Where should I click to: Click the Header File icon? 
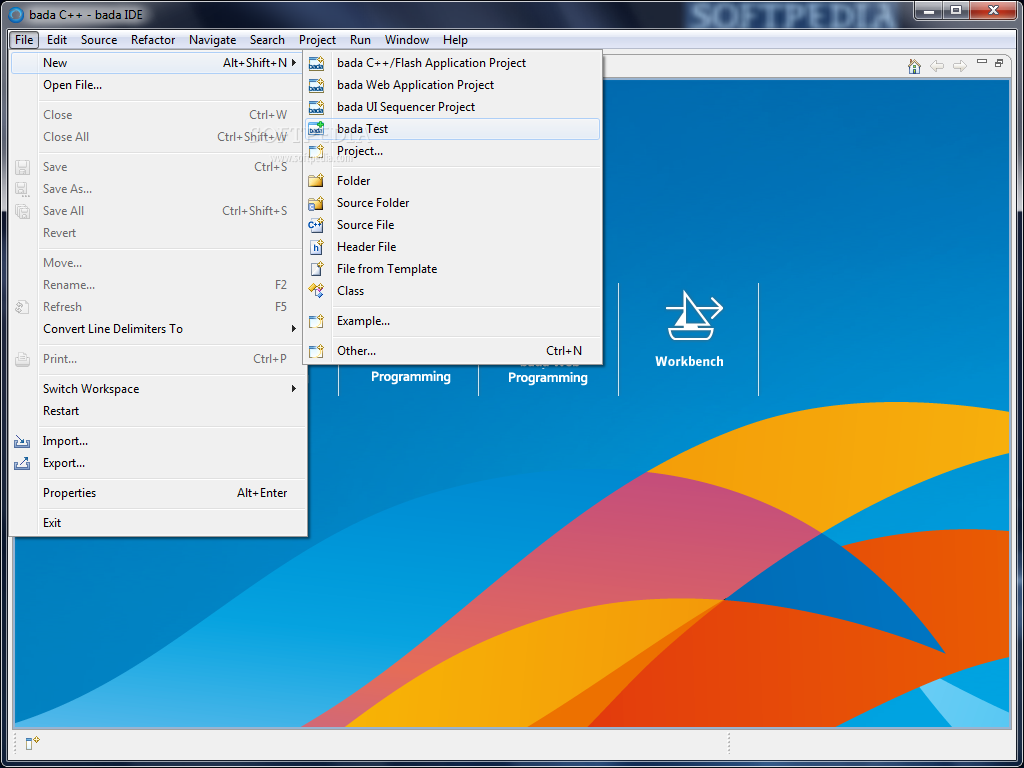tap(317, 247)
